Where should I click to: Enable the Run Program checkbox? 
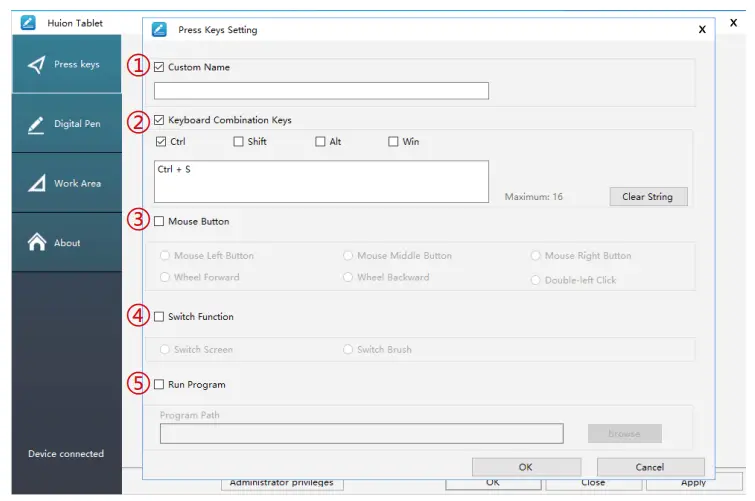159,384
